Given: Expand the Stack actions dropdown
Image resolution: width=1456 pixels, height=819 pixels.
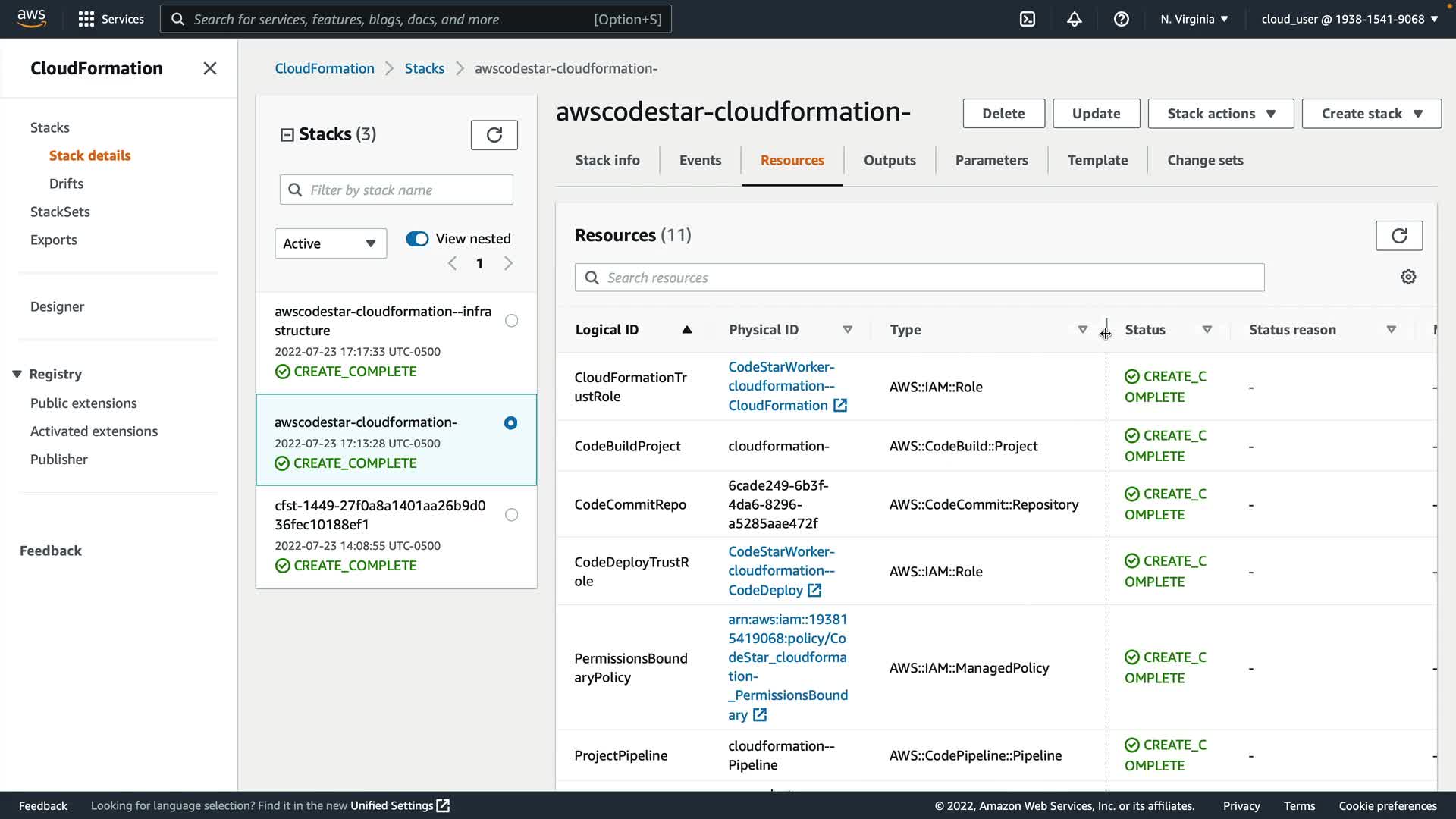Looking at the screenshot, I should 1220,114.
